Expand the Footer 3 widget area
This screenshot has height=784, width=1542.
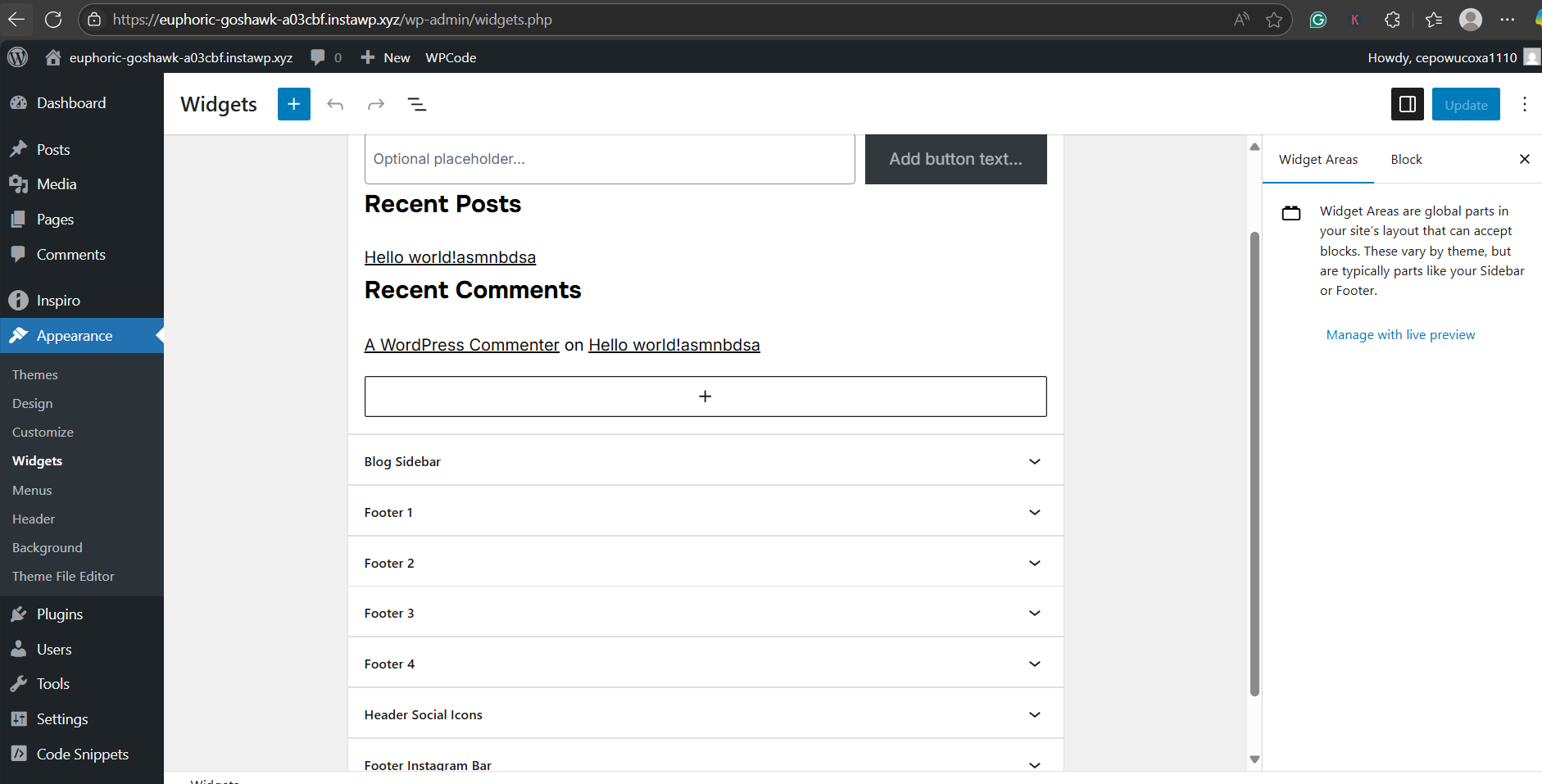pos(705,613)
